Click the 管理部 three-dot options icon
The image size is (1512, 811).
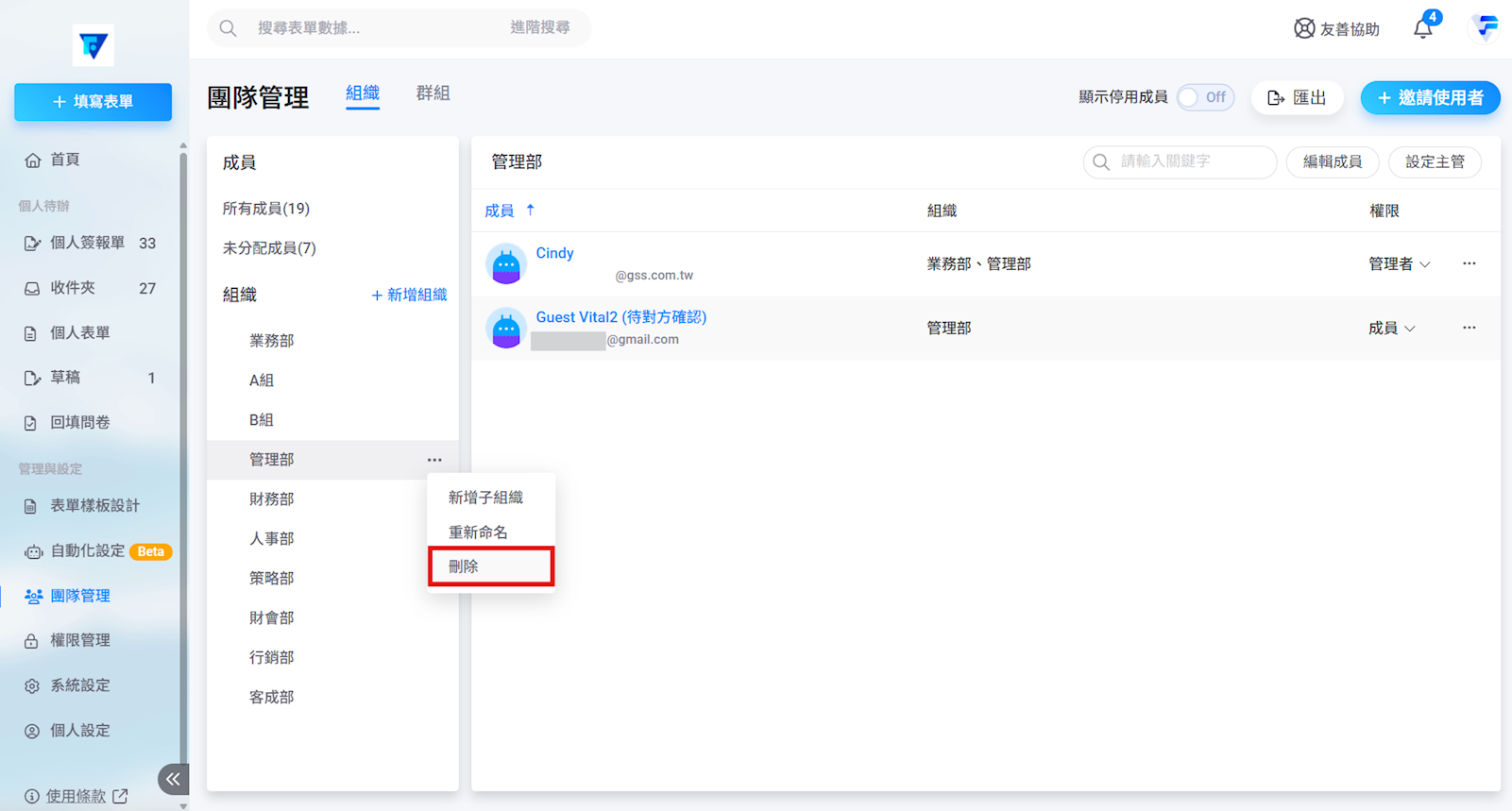point(434,460)
